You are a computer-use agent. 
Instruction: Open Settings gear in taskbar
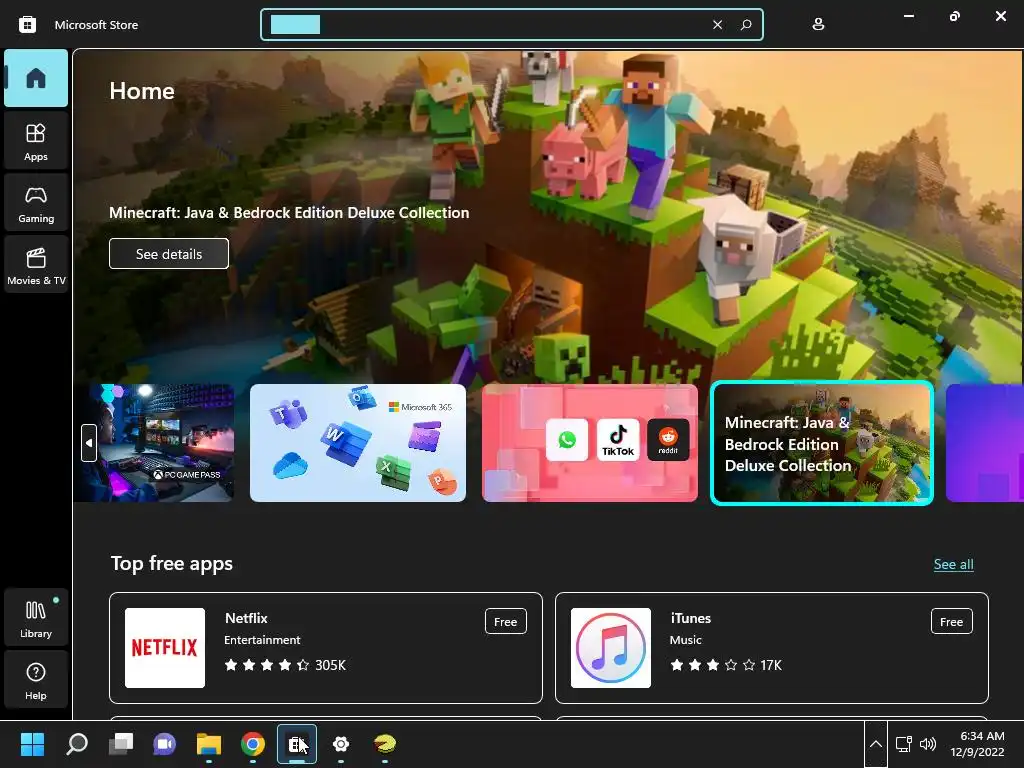tap(341, 744)
